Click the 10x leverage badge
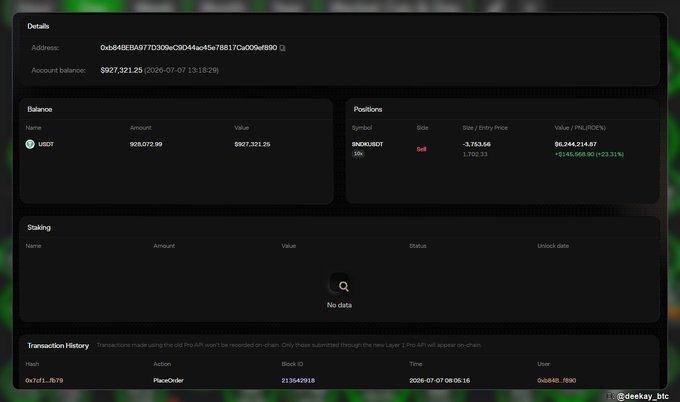Image resolution: width=680 pixels, height=402 pixels. tap(358, 154)
